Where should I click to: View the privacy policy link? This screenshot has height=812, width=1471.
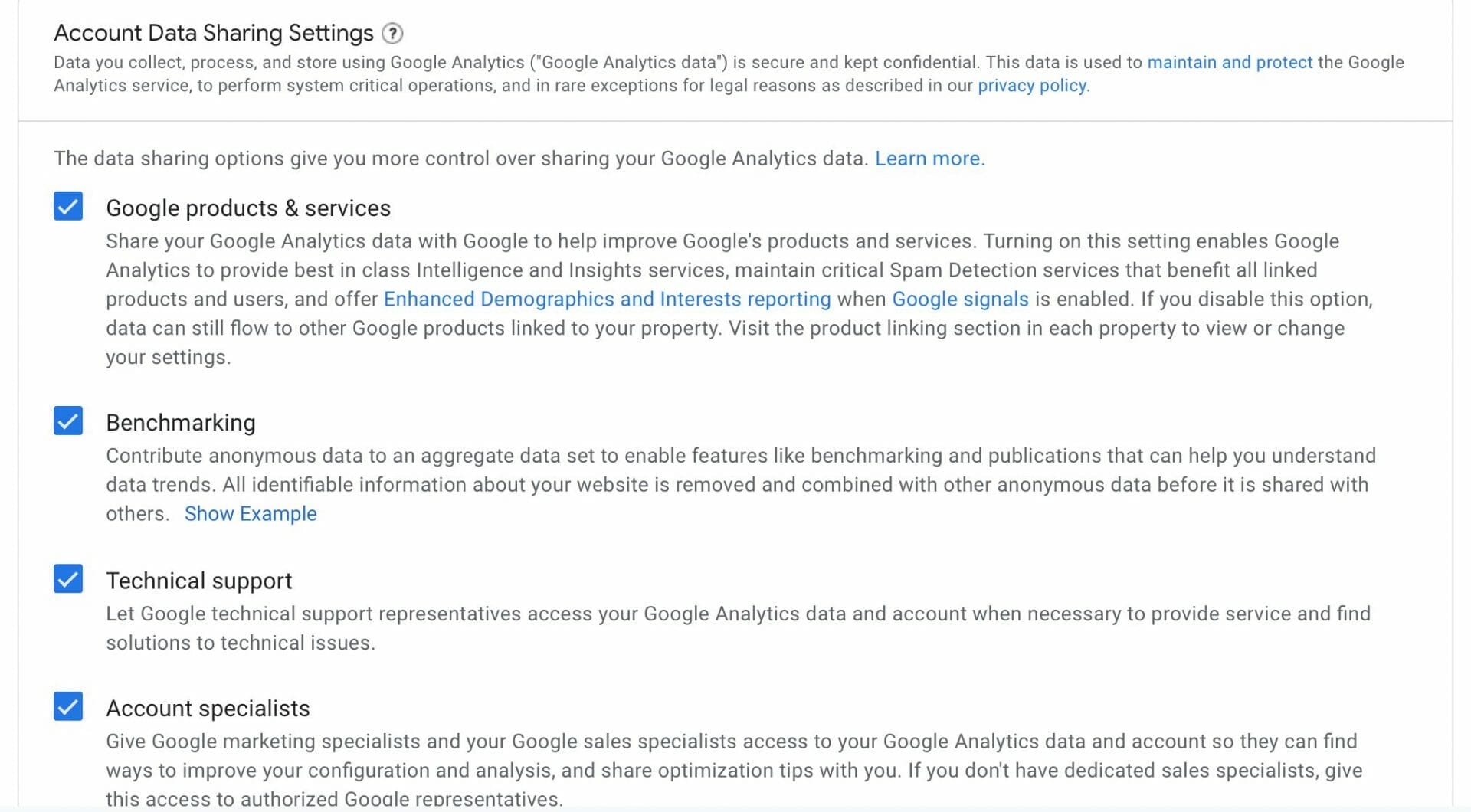coord(1030,86)
